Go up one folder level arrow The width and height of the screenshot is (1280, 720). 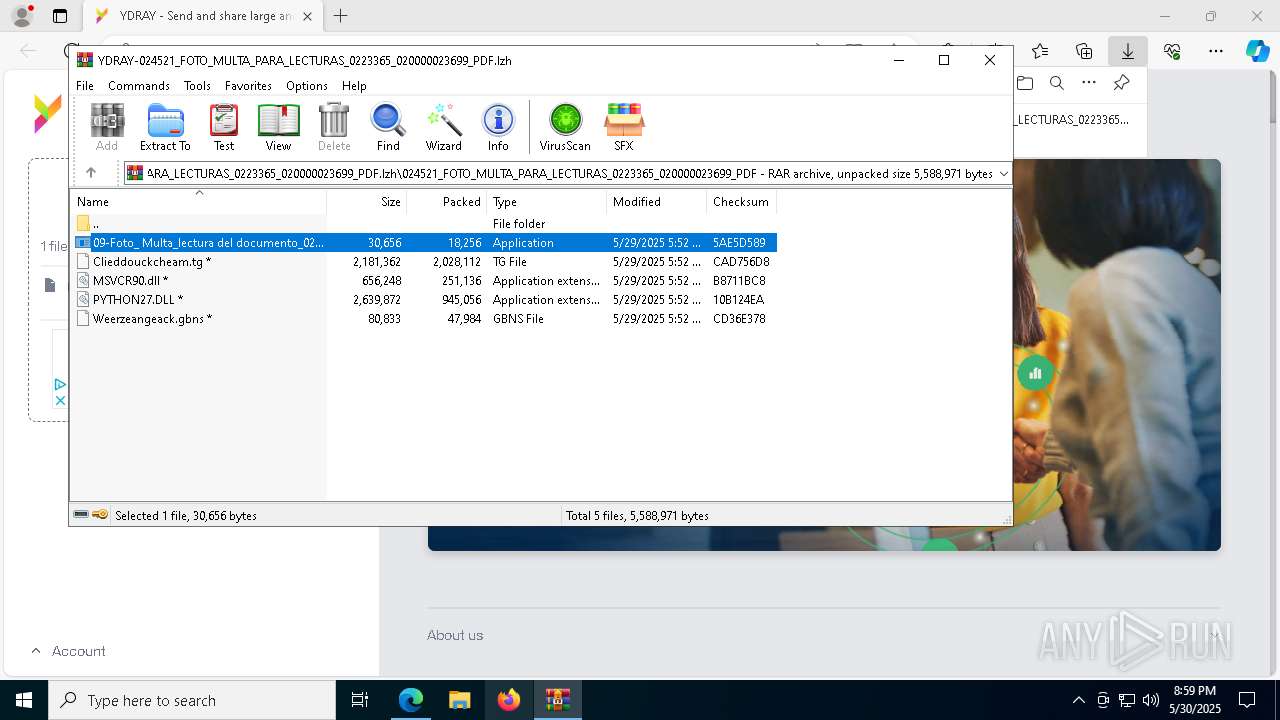click(x=90, y=173)
